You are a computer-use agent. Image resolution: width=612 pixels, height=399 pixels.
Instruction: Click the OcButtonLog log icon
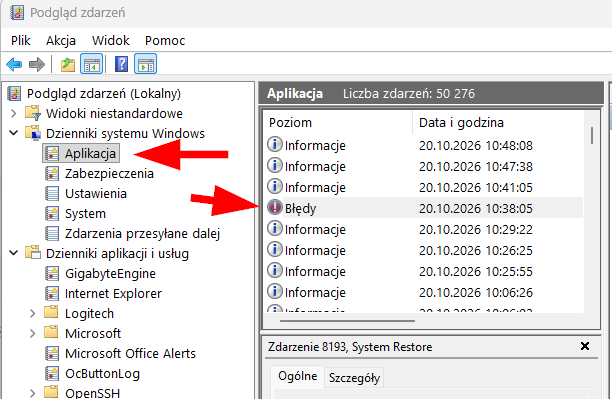[x=52, y=374]
